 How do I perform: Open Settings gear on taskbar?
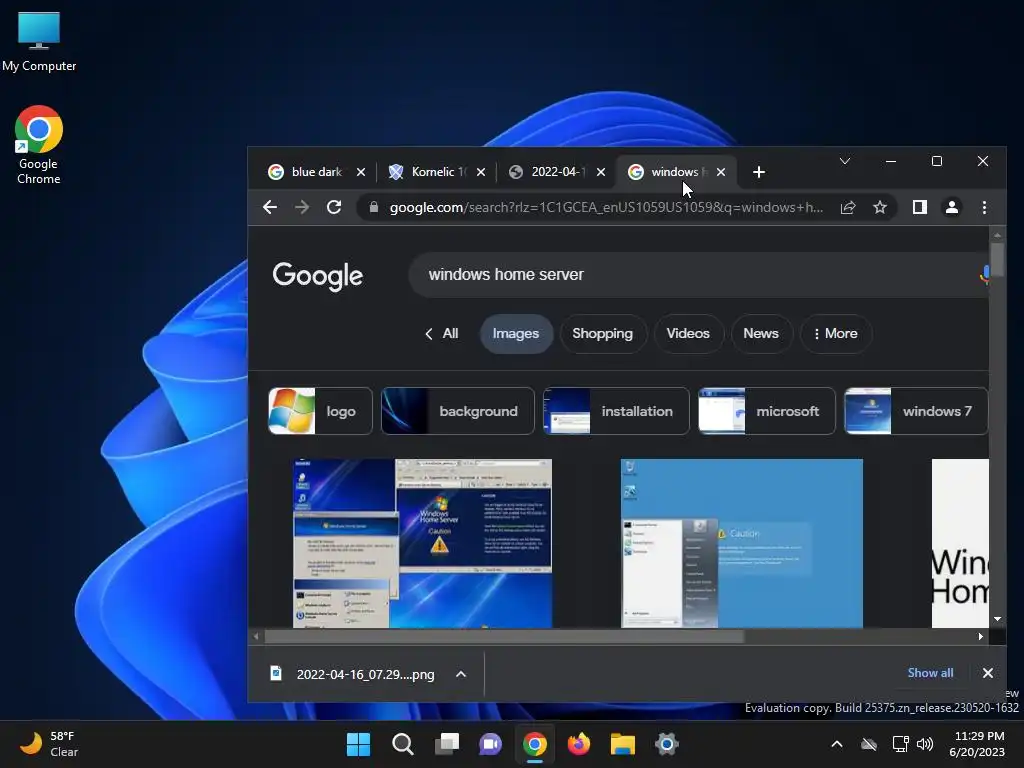667,744
